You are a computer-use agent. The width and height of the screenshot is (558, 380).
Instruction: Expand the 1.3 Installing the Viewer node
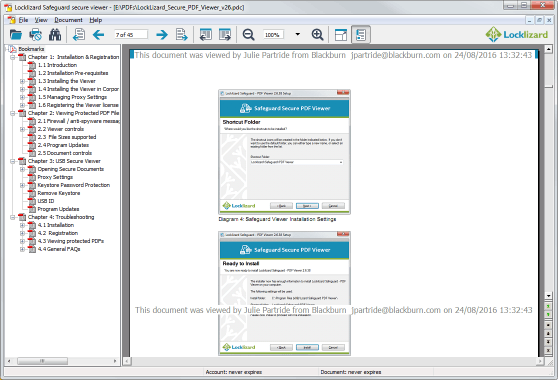click(x=22, y=81)
